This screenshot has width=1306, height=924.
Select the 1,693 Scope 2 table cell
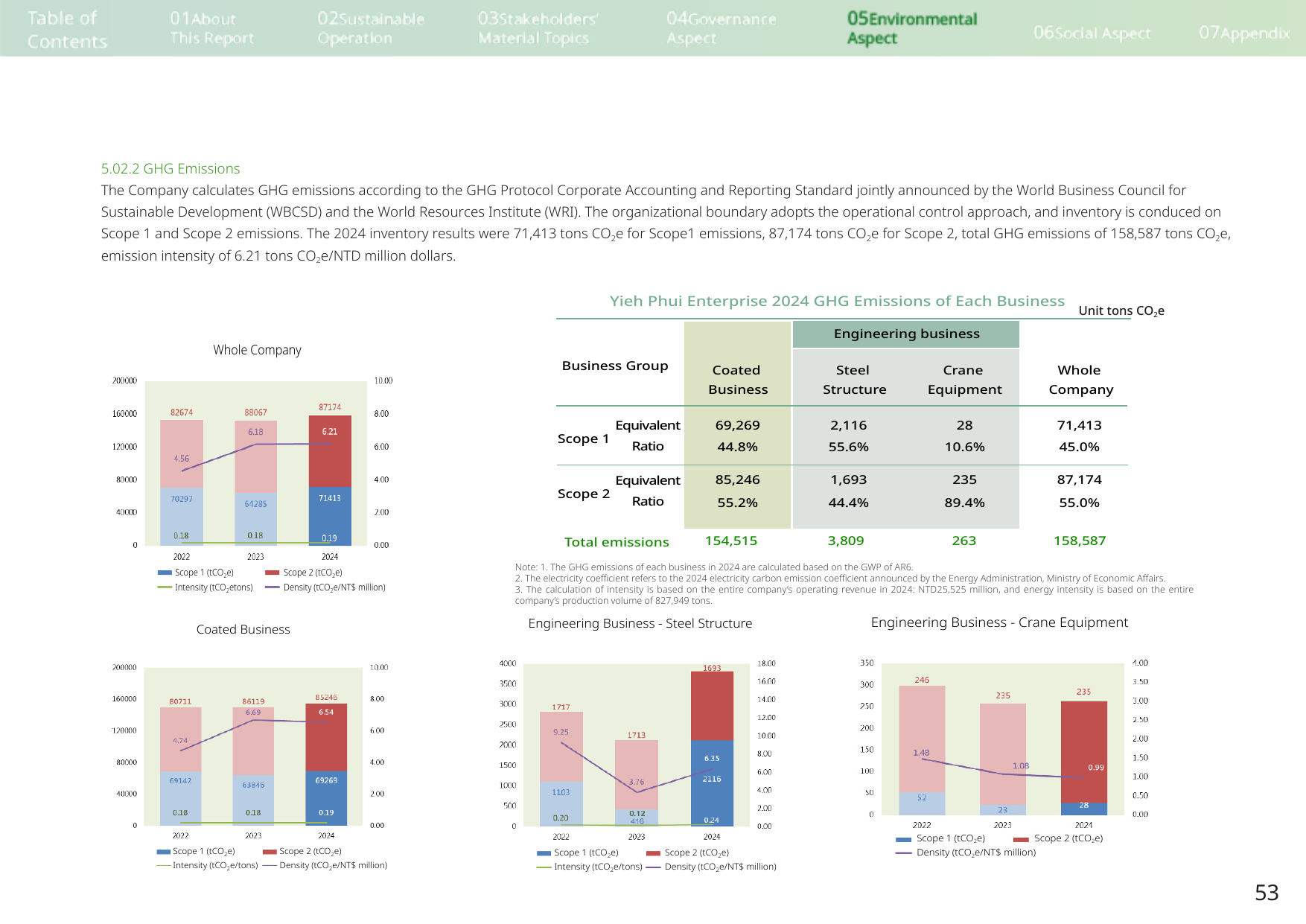[848, 479]
